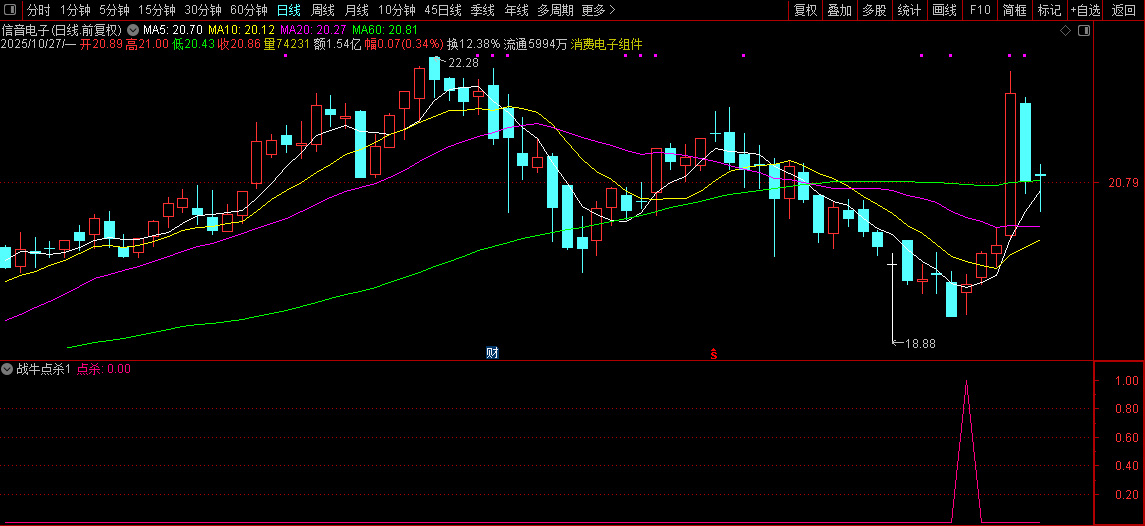The image size is (1145, 526).
Task: Select the 季线 quarterly tab
Action: 483,10
